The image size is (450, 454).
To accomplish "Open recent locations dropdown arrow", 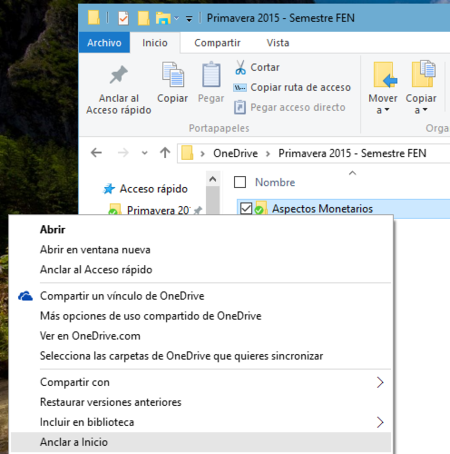I will [144, 153].
